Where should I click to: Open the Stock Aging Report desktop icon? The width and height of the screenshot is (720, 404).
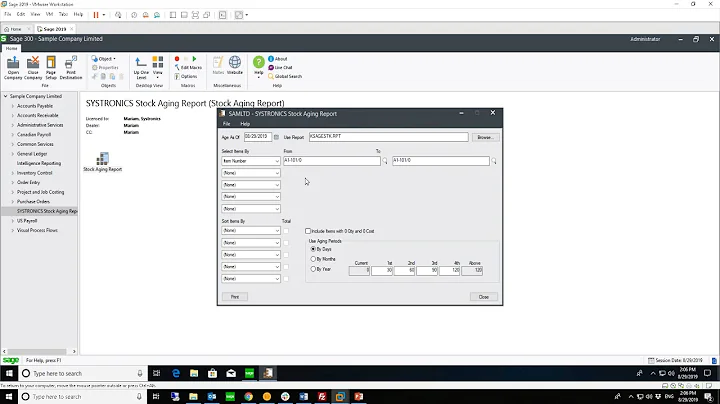click(102, 162)
